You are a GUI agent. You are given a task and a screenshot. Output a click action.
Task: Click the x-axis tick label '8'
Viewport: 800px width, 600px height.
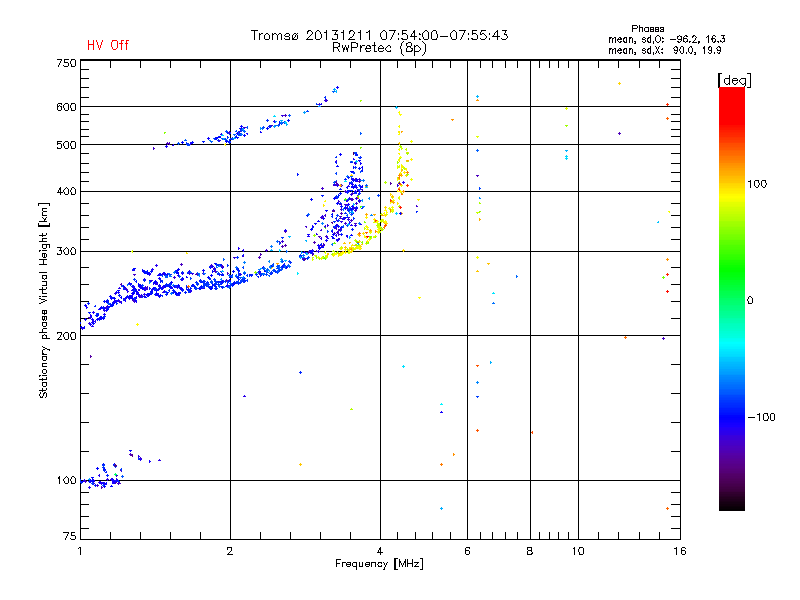pyautogui.click(x=530, y=551)
